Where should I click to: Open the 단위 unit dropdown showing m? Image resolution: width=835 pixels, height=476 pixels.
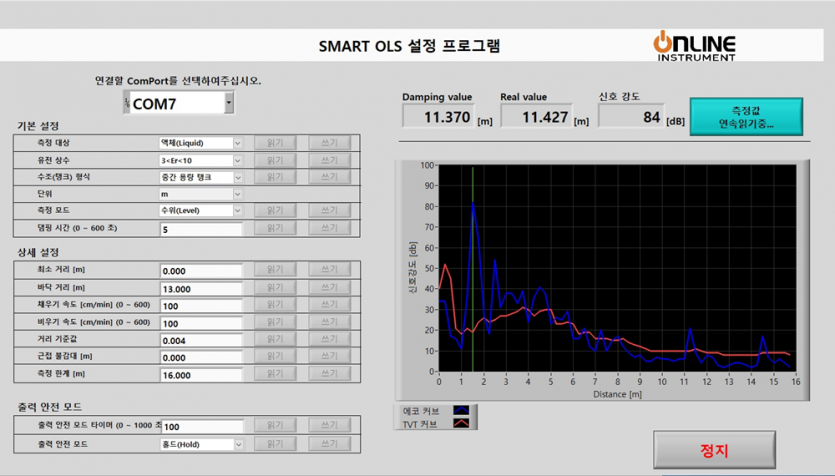coord(237,194)
